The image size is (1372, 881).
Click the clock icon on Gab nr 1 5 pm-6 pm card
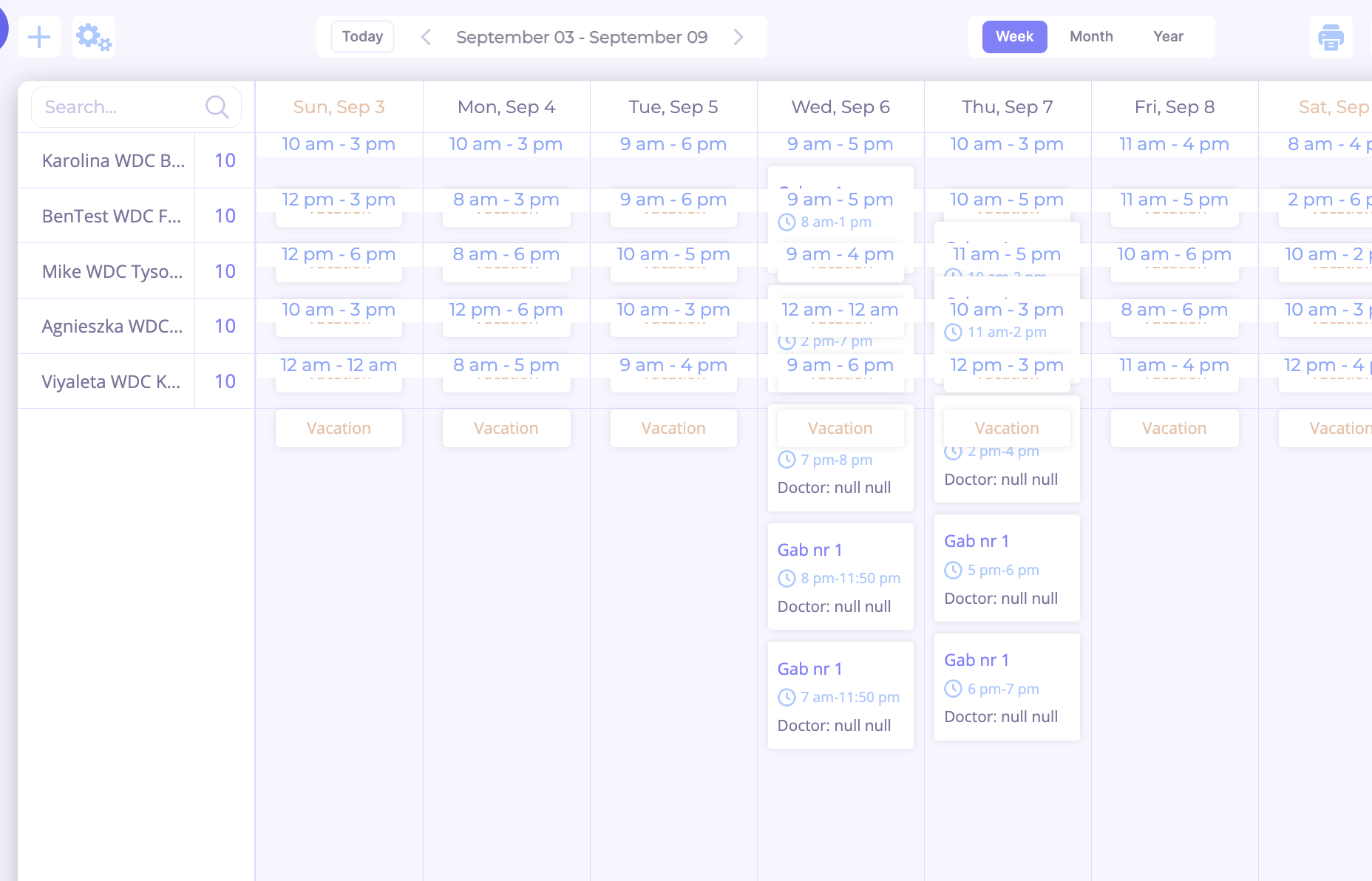pos(952,570)
